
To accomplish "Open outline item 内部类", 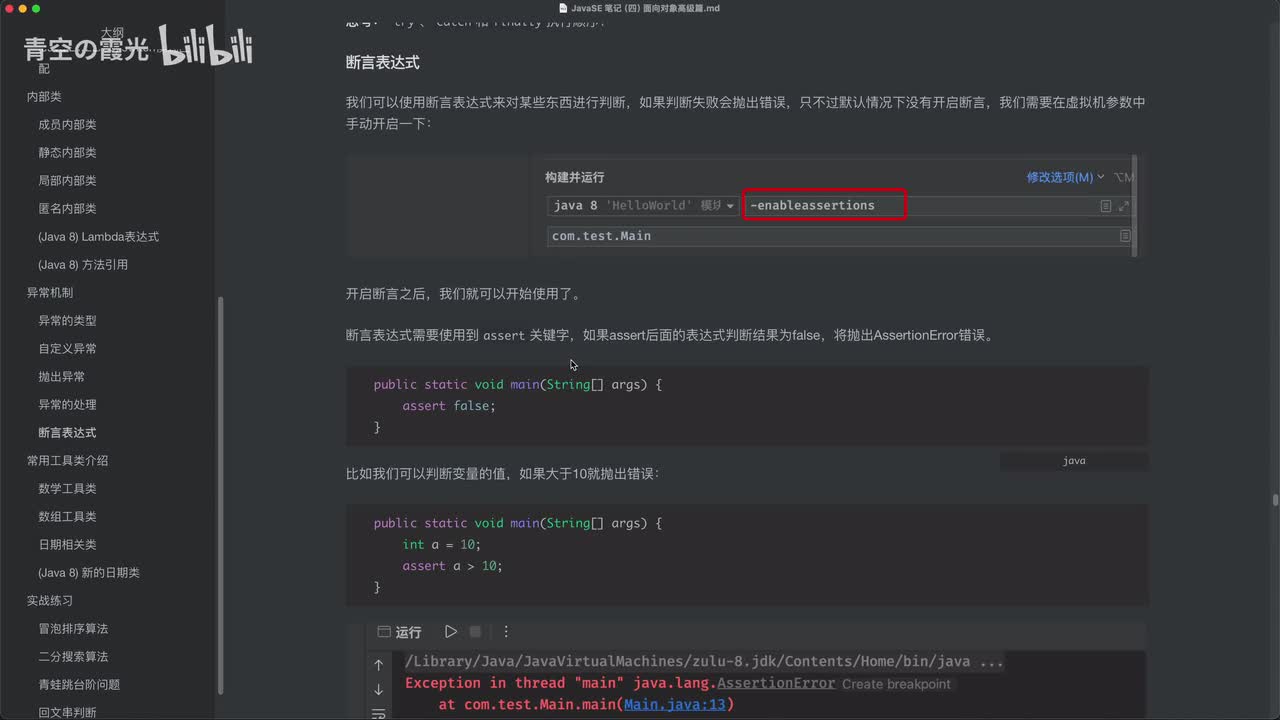I will 44,97.
